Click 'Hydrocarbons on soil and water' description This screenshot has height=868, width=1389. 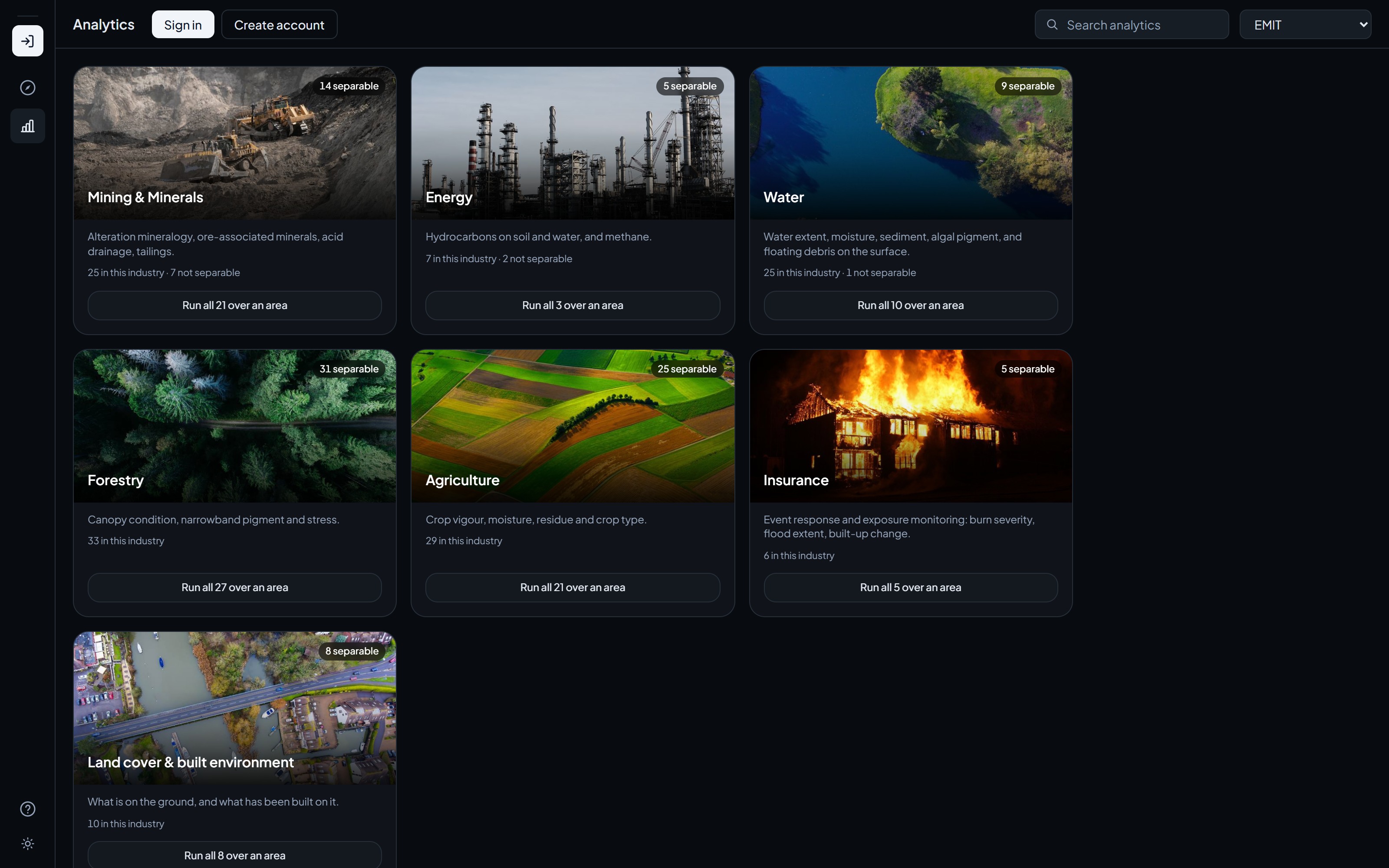coord(538,237)
